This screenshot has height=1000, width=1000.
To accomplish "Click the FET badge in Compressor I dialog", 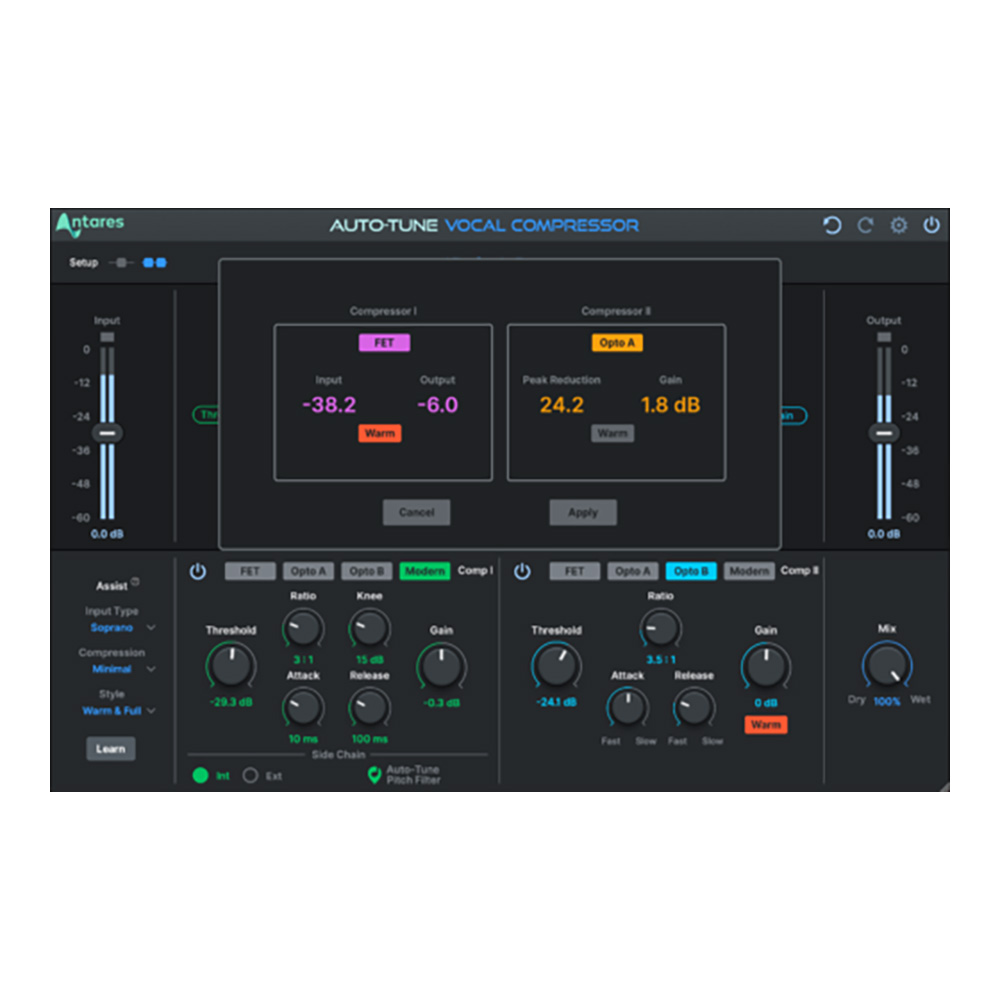I will pos(384,342).
